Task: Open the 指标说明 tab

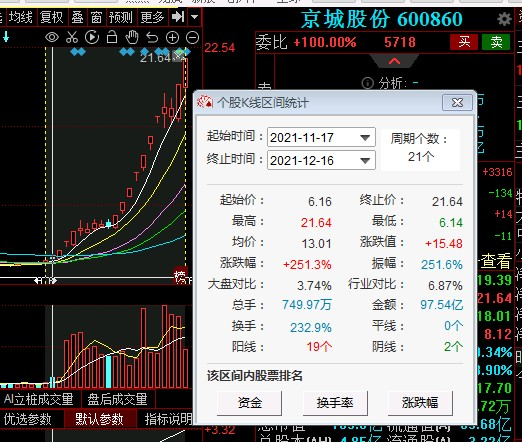Action: 168,419
